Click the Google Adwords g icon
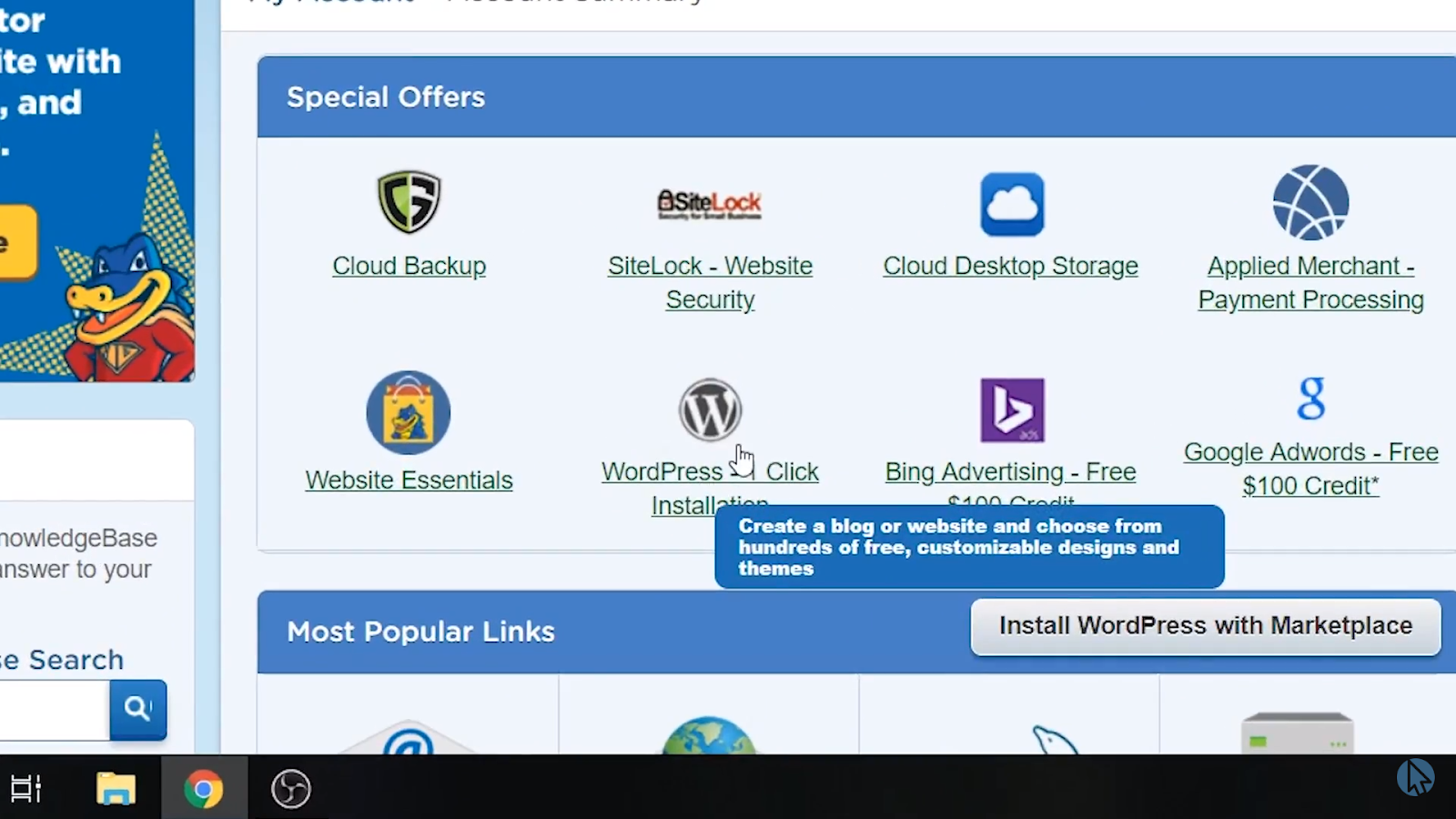 1311,398
